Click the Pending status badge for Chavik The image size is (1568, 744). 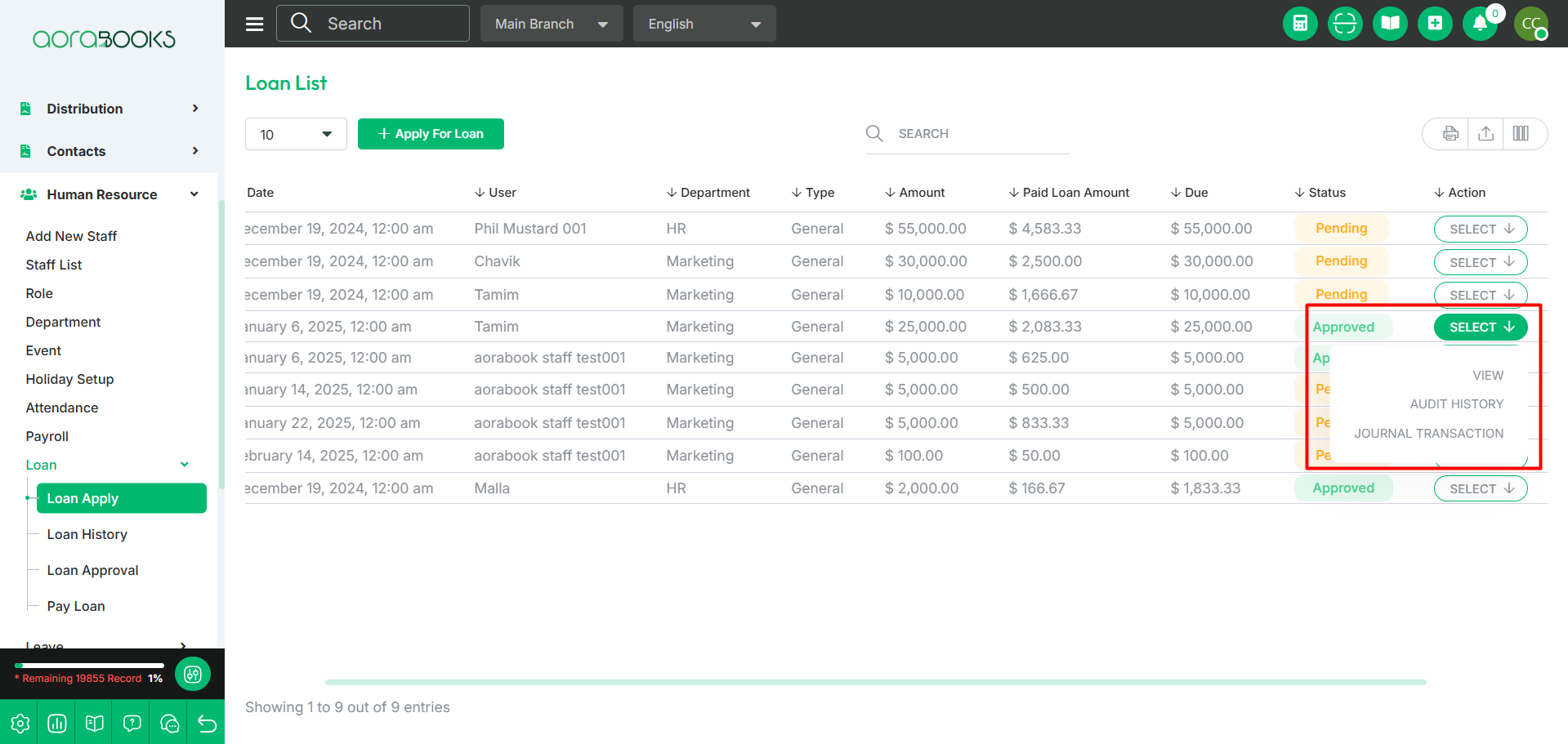(x=1341, y=261)
